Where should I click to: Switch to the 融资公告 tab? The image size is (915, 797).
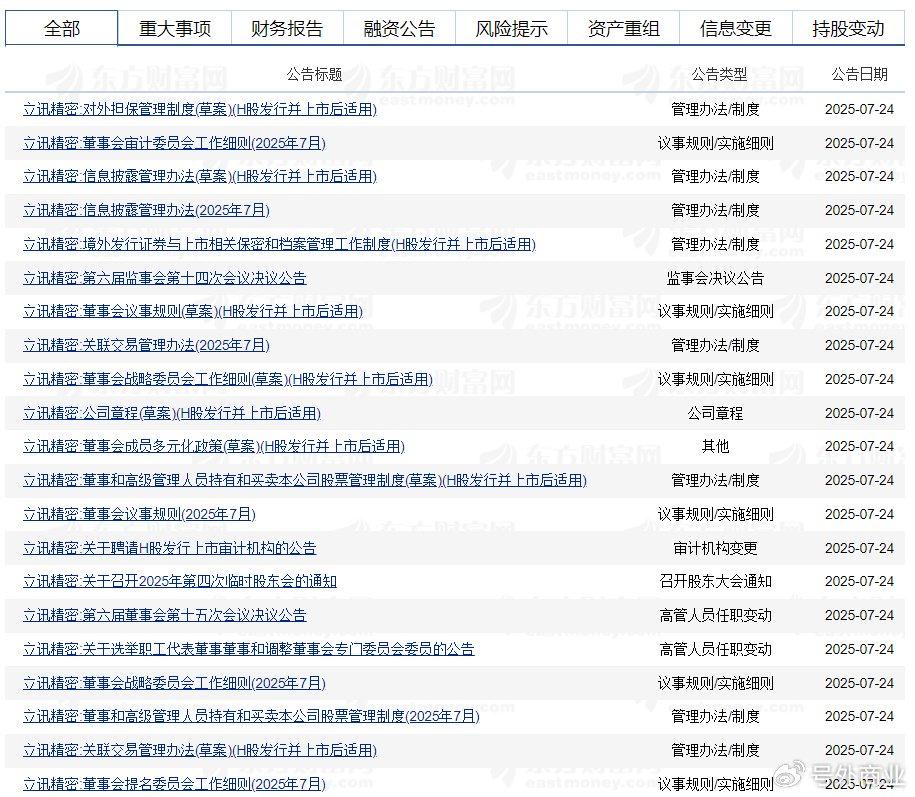pyautogui.click(x=399, y=28)
